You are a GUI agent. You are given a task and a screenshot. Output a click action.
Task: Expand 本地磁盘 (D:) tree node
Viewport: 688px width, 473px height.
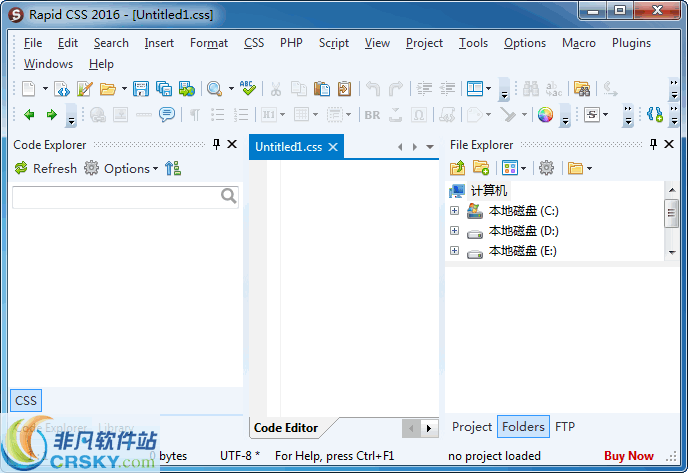click(455, 230)
